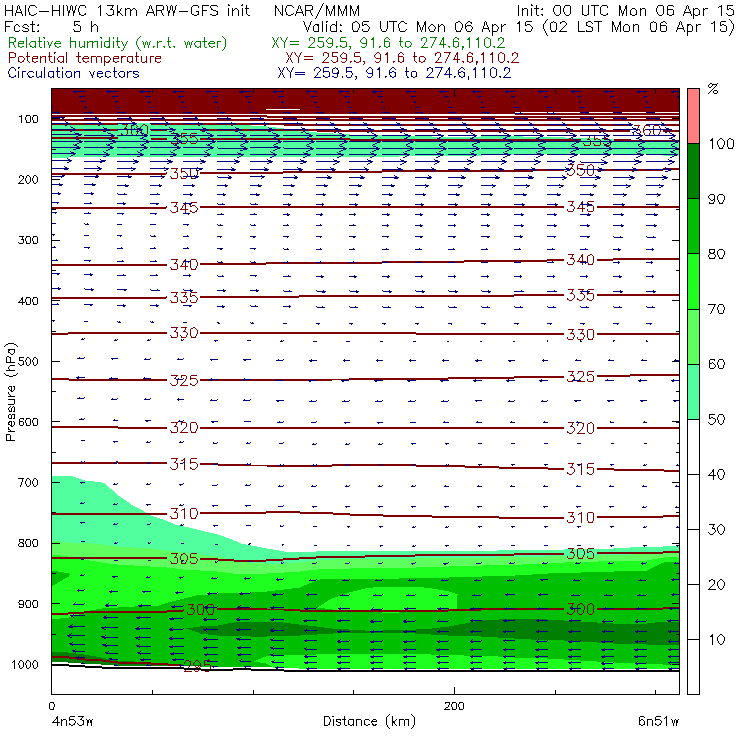The width and height of the screenshot is (740, 740).
Task: Click the left '335' isentrope contour label
Action: point(184,298)
